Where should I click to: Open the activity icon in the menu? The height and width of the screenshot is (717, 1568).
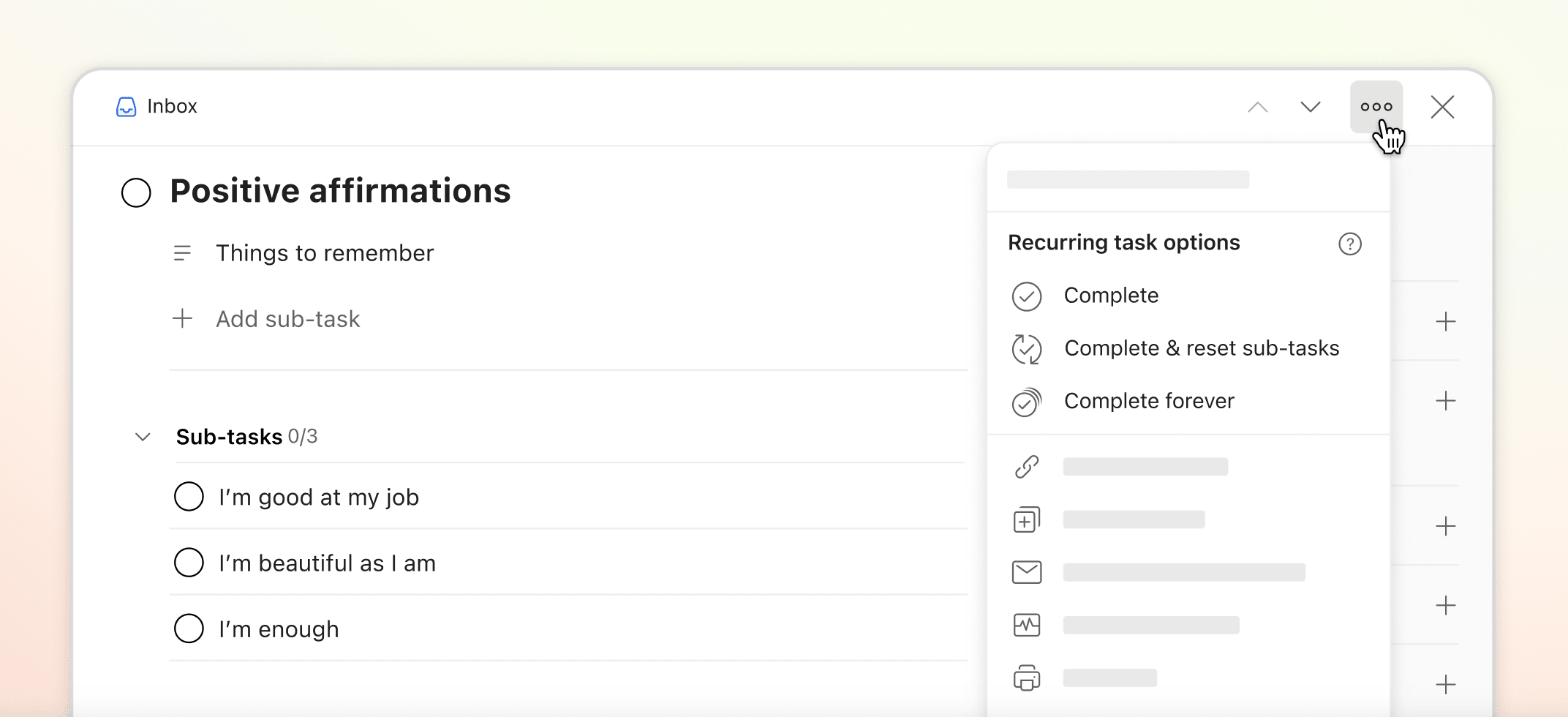pos(1027,624)
